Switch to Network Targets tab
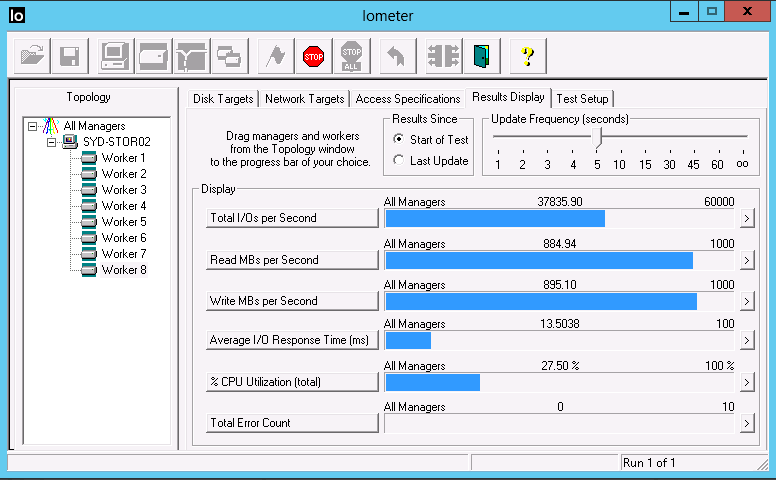The image size is (776, 480). pyautogui.click(x=304, y=98)
